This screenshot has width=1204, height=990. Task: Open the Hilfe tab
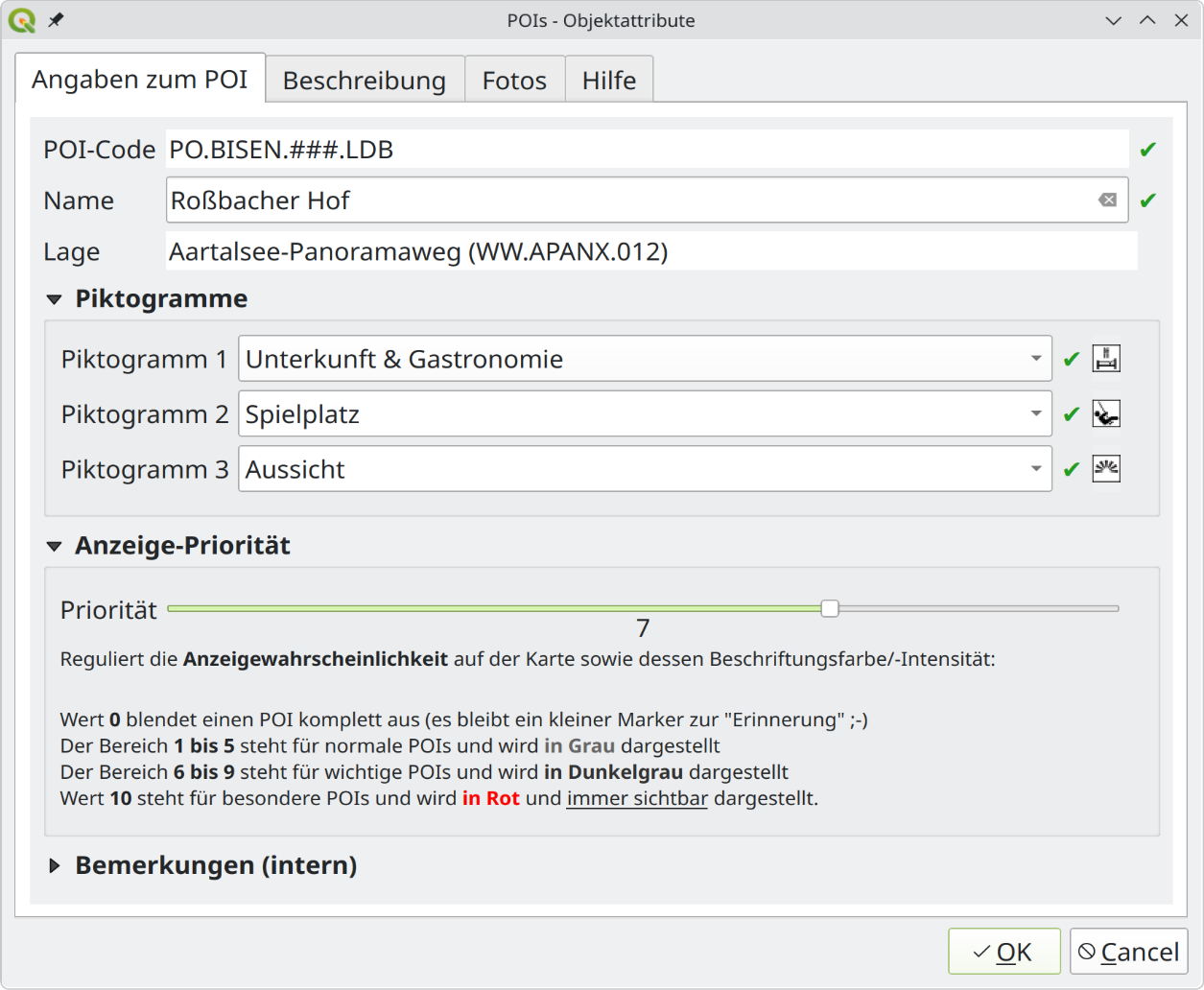[609, 81]
